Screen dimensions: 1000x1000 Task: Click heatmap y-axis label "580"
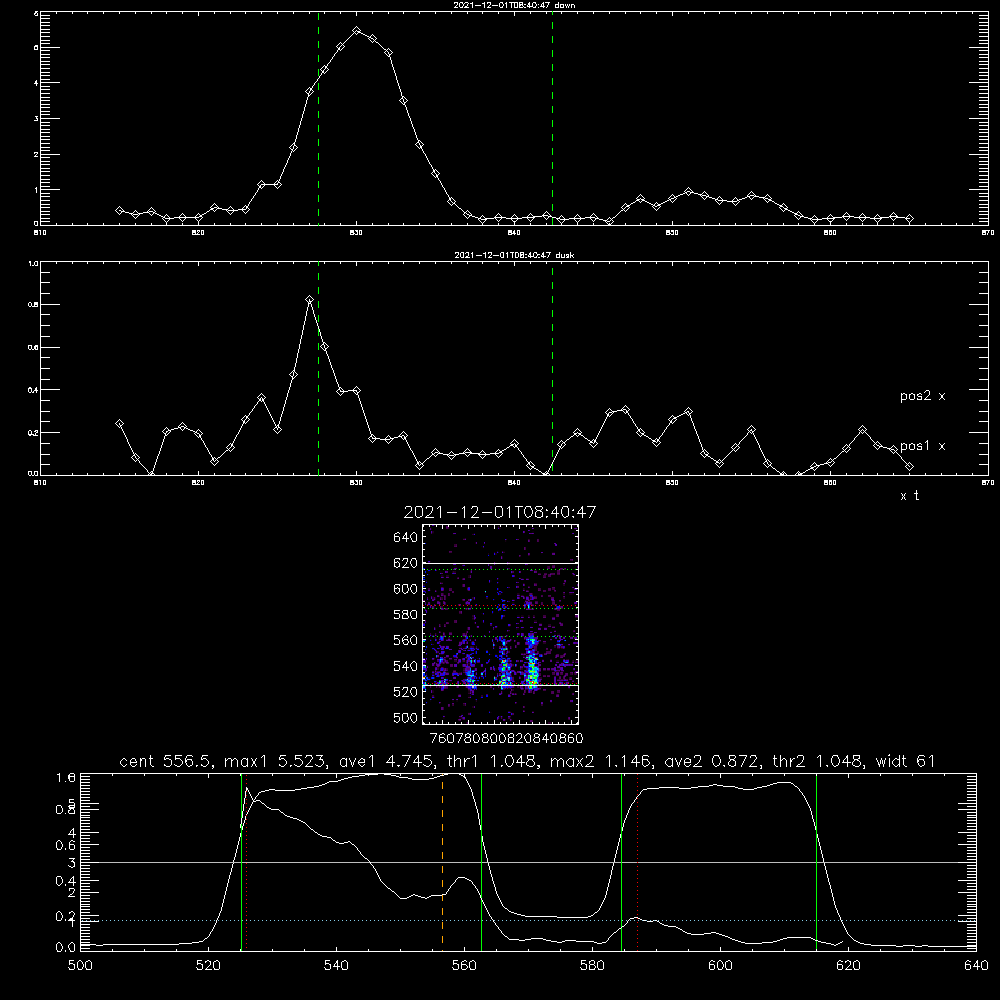click(x=406, y=615)
